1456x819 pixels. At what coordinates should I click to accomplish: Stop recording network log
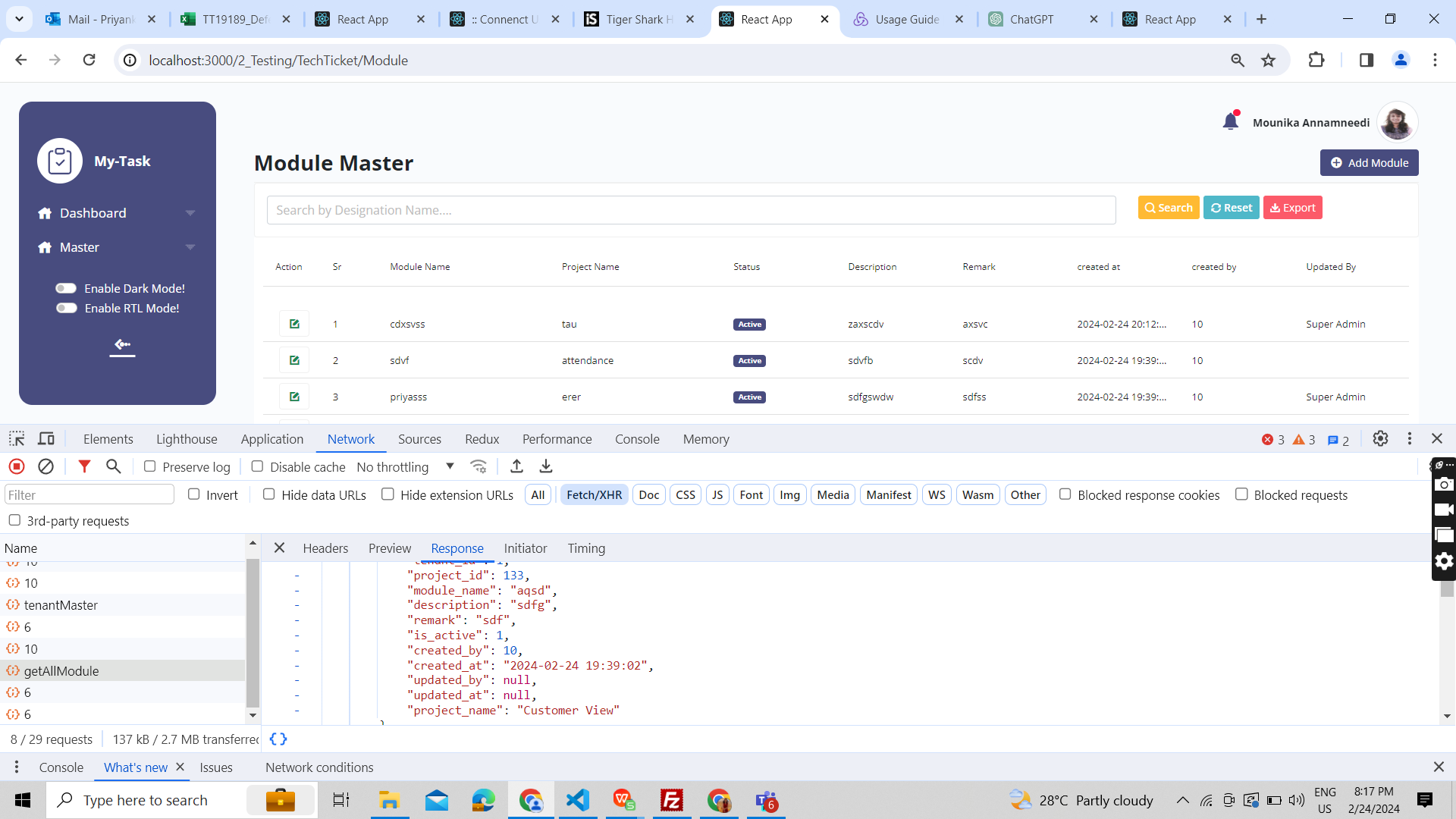click(17, 466)
